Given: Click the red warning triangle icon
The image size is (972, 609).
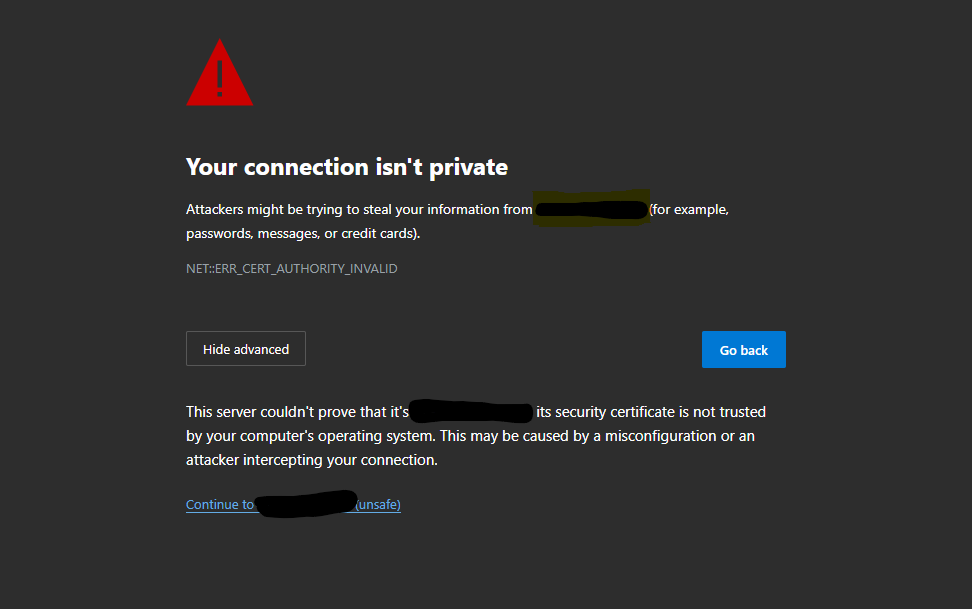Looking at the screenshot, I should [x=219, y=73].
